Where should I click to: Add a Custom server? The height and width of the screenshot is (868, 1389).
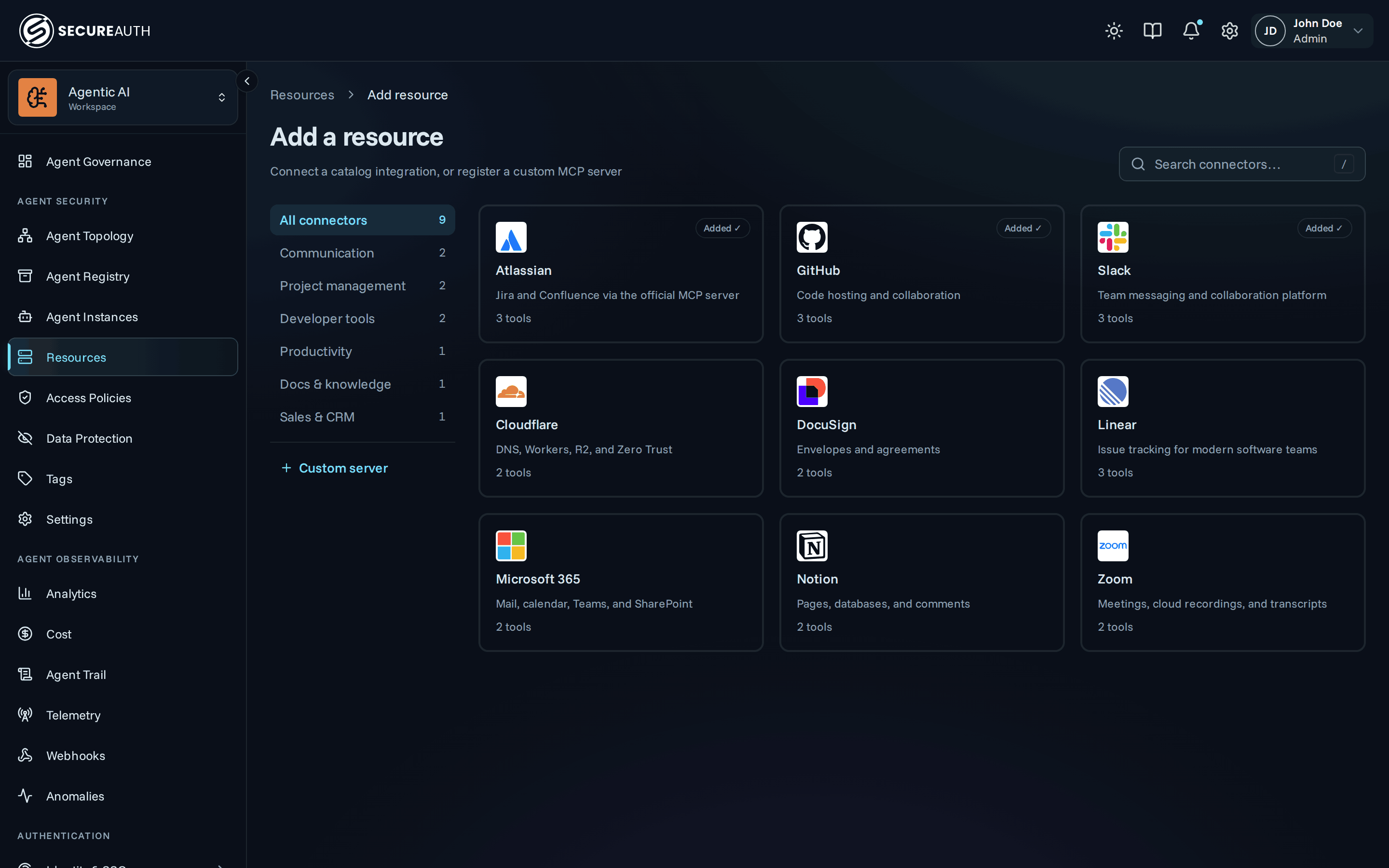(335, 468)
